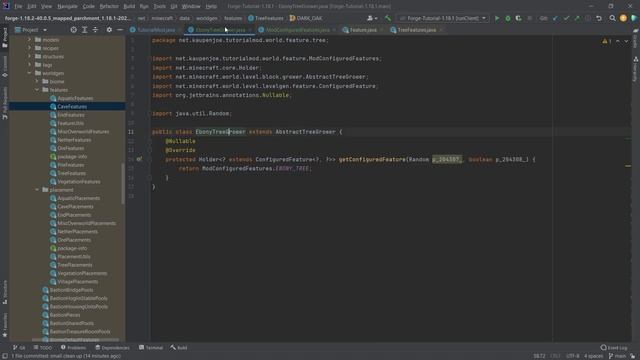Collapse the placement folder
The height and width of the screenshot is (360, 640).
37,190
